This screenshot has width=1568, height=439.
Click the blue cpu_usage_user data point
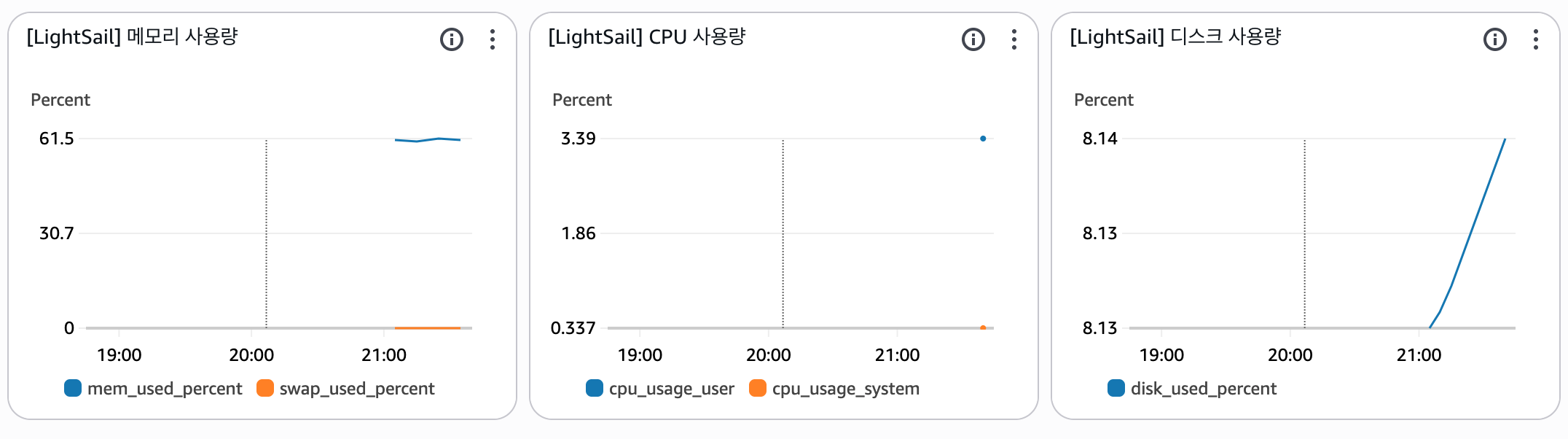983,139
